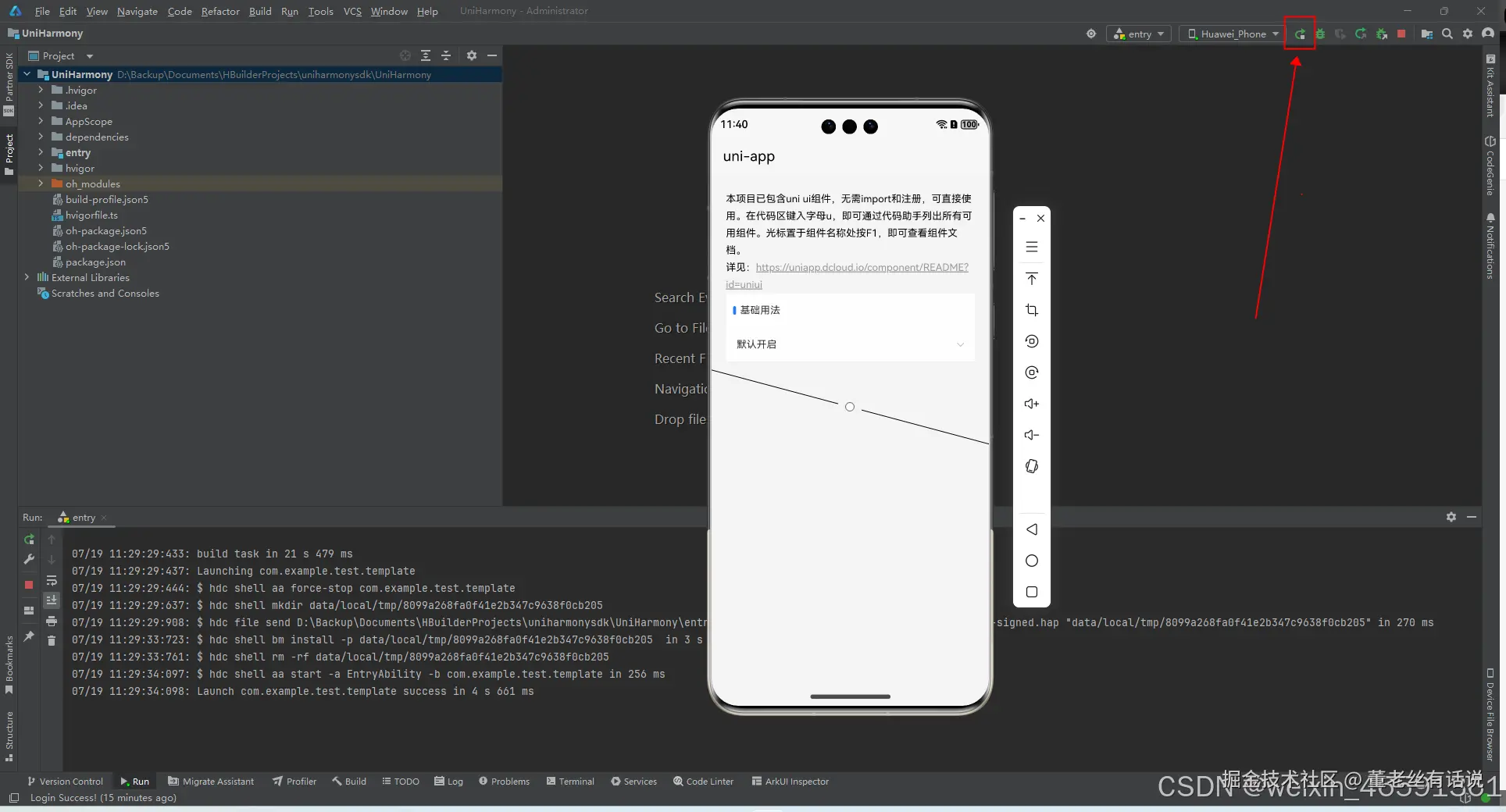Expand all in Project panel

[x=426, y=55]
